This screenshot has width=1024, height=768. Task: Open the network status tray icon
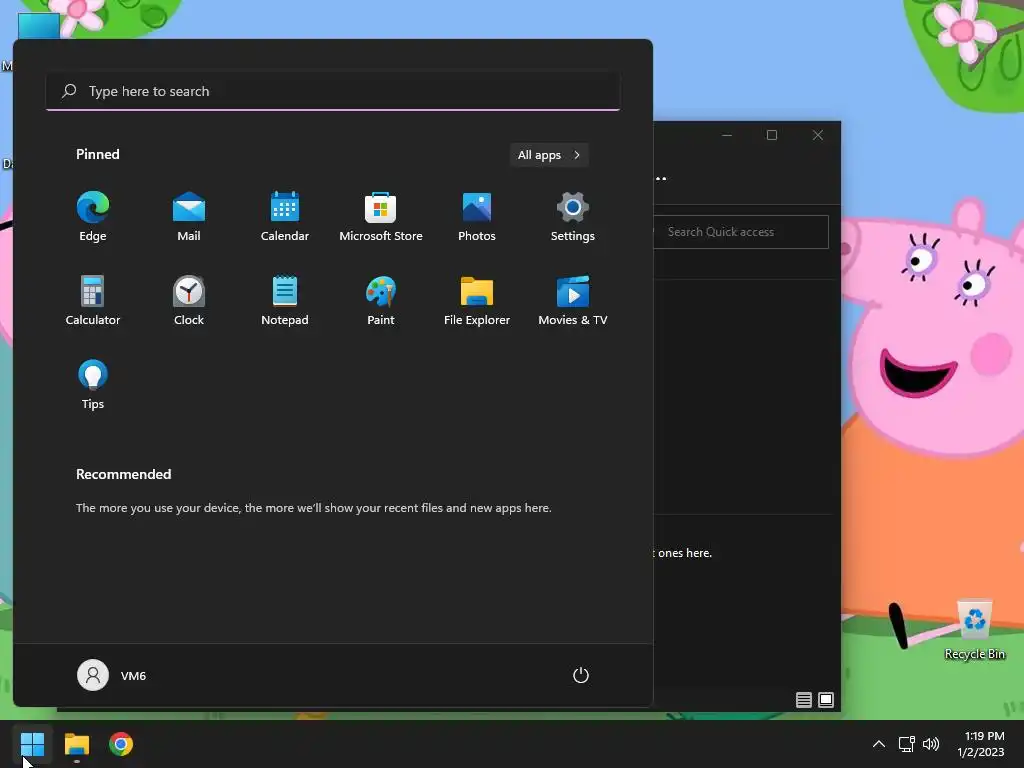(906, 744)
